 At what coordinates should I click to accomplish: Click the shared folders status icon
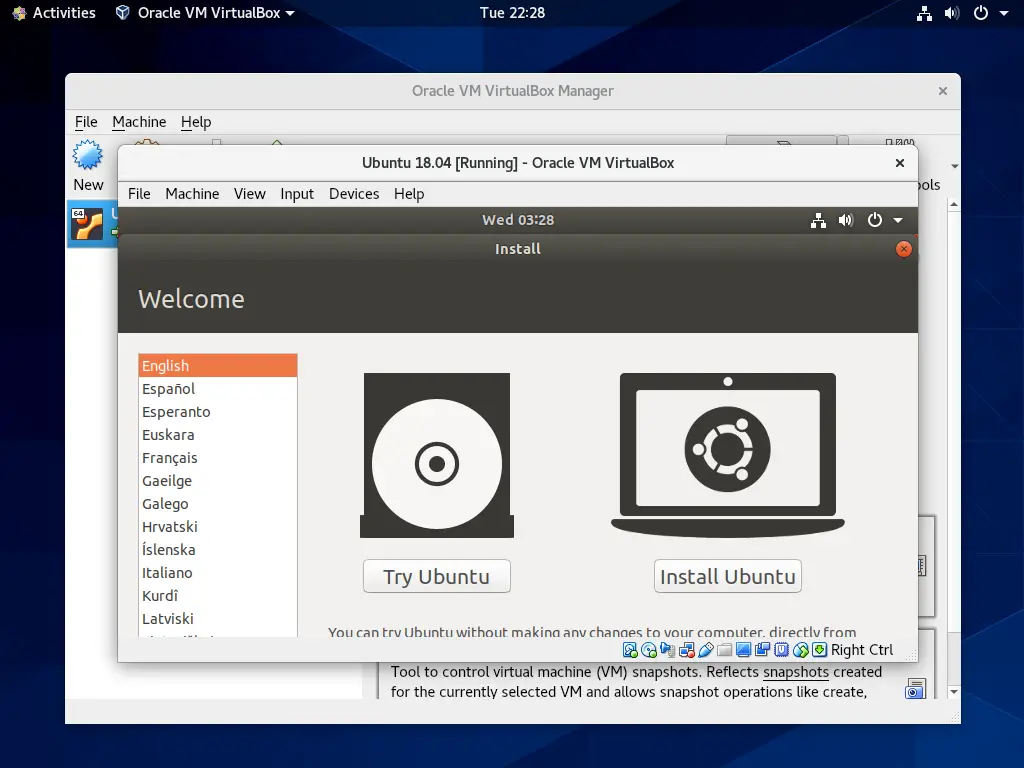click(x=724, y=650)
